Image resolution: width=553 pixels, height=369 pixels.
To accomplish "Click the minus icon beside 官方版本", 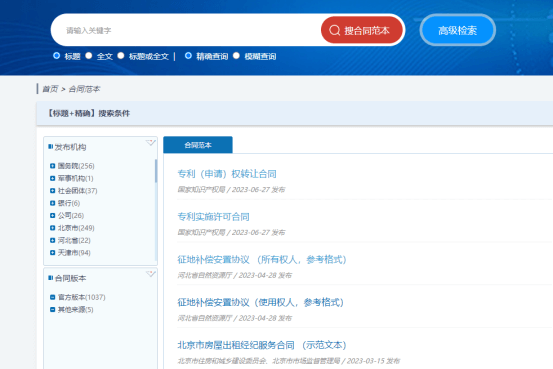I will pos(53,297).
